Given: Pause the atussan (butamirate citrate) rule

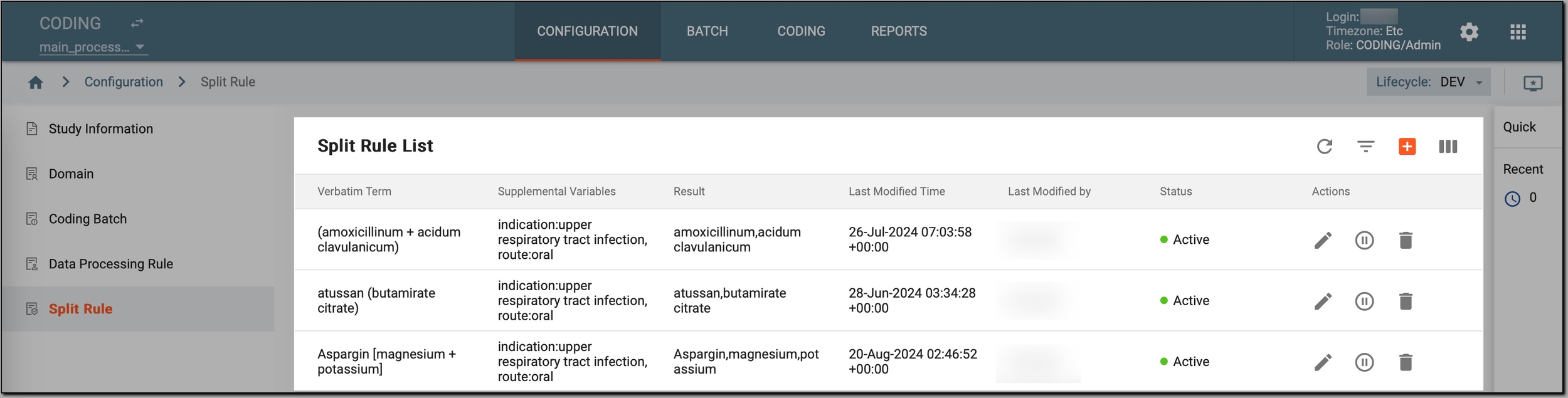Looking at the screenshot, I should point(1364,301).
